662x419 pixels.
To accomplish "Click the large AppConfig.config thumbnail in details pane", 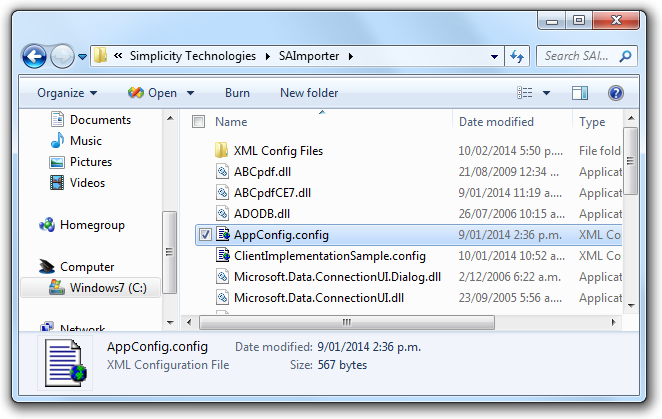I will (x=65, y=364).
